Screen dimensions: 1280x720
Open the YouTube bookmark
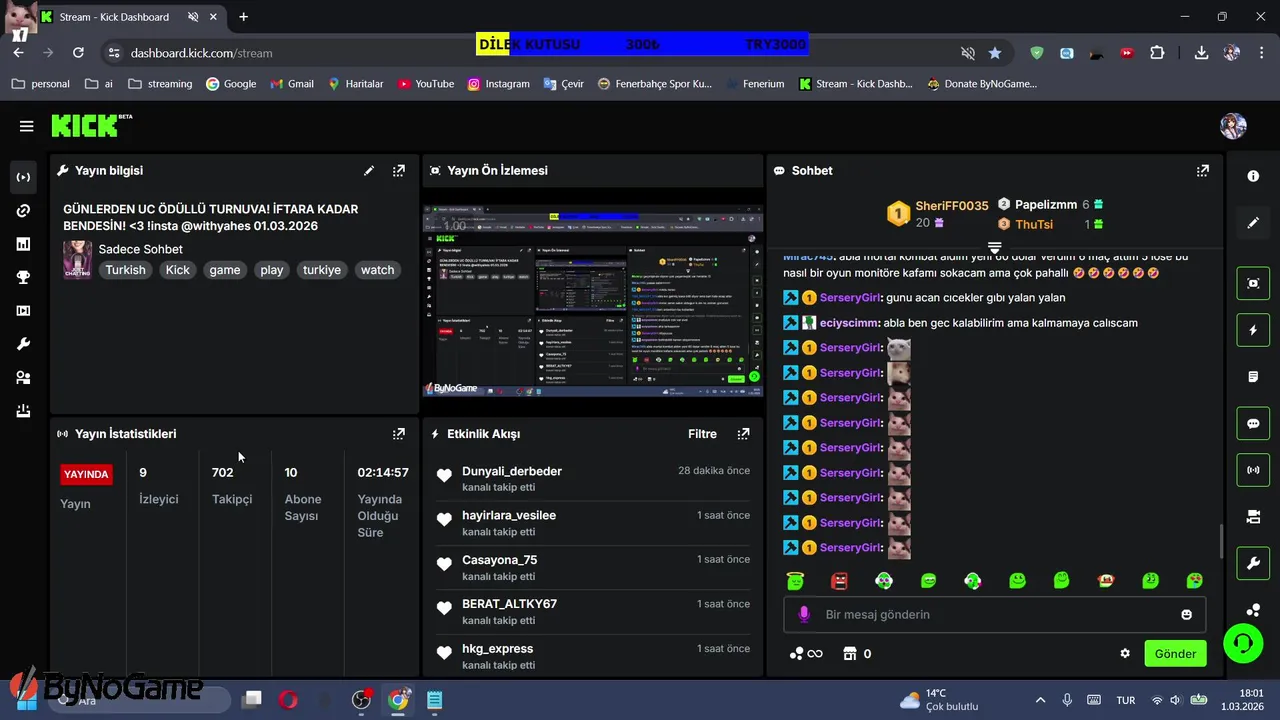[425, 84]
